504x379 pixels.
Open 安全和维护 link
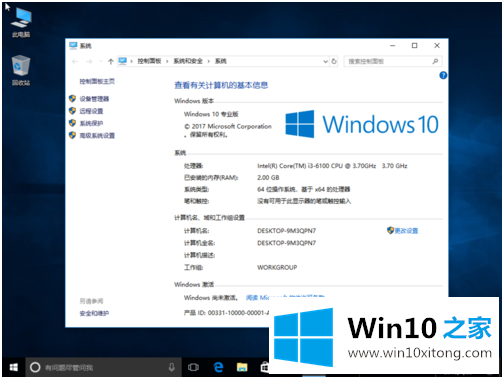click(x=94, y=313)
